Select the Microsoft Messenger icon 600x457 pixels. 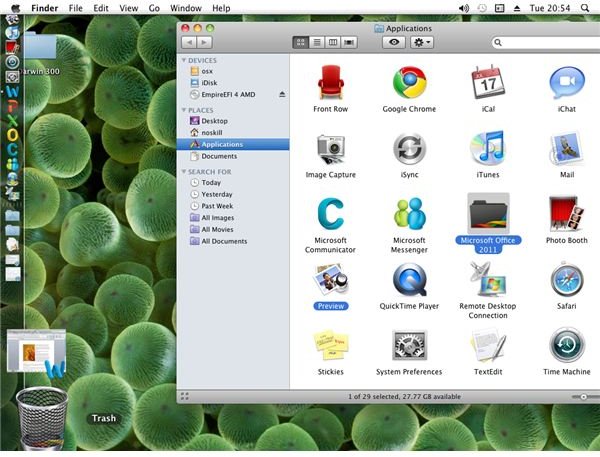(x=409, y=214)
